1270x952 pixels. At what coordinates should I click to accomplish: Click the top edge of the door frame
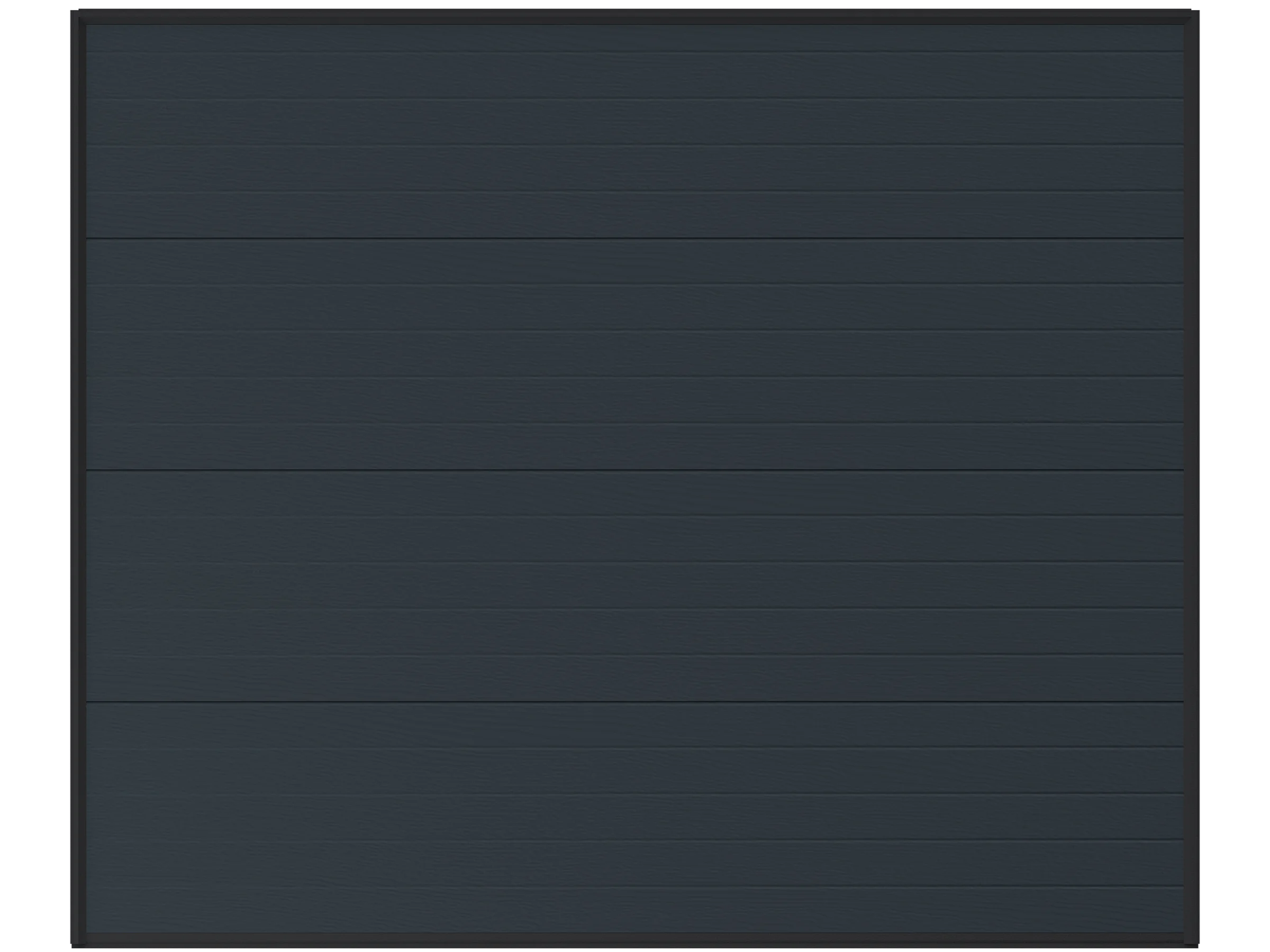[634, 16]
